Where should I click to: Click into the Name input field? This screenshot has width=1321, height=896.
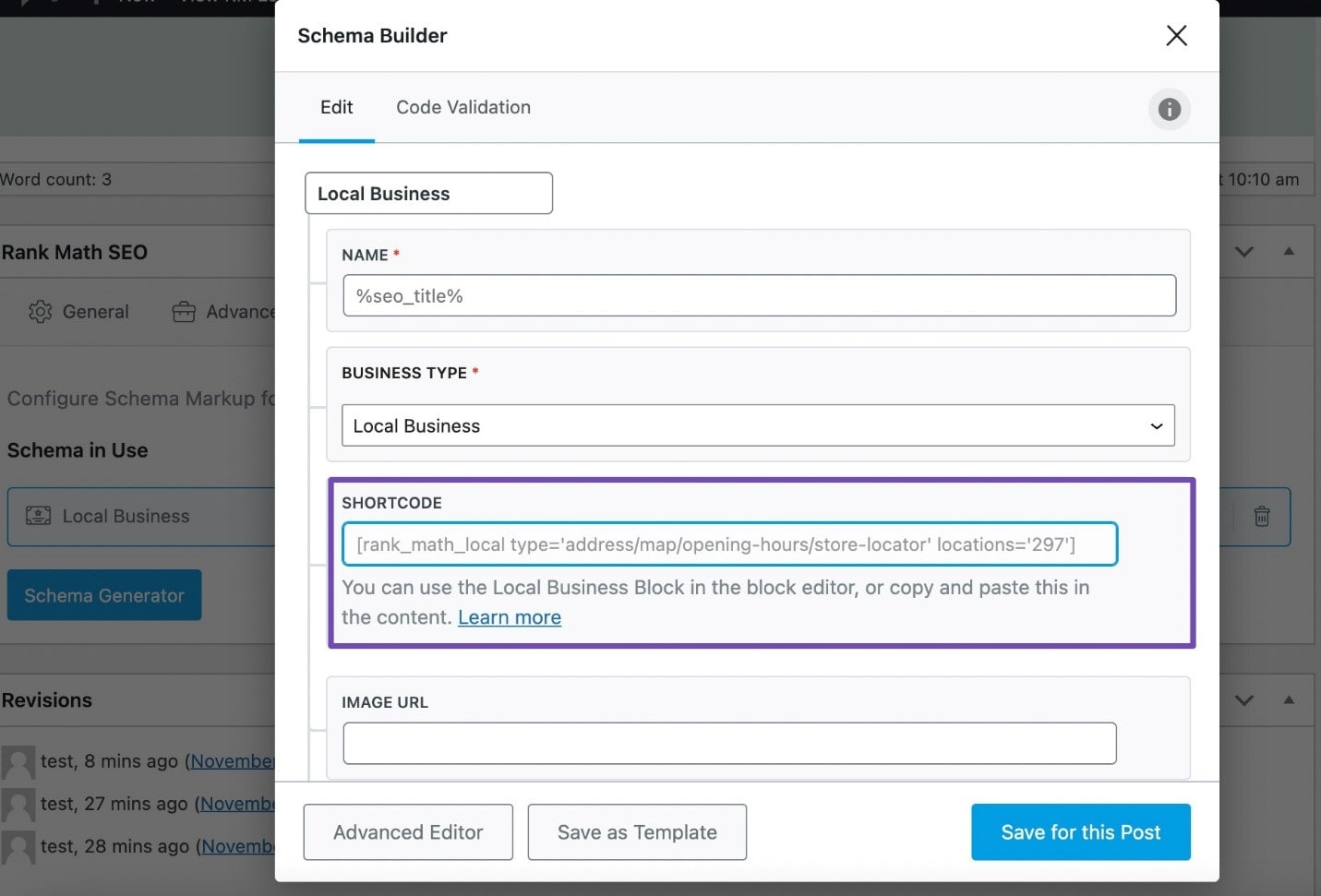pos(759,296)
